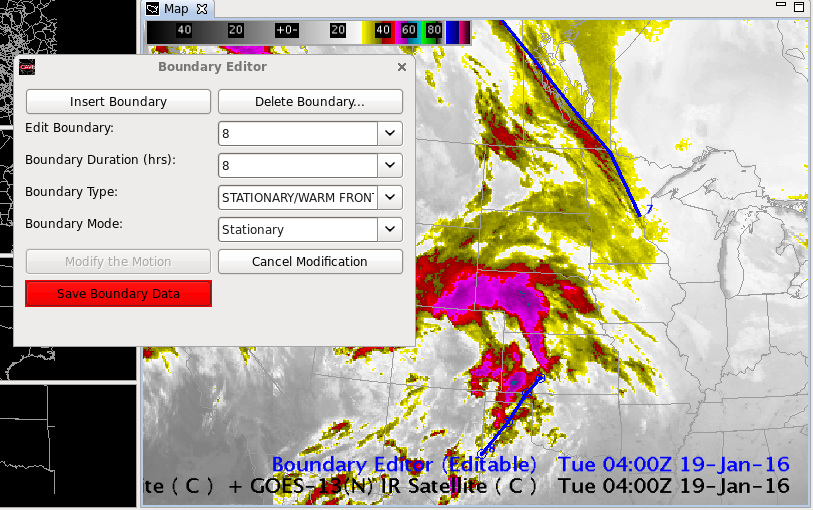This screenshot has height=510, width=813.
Task: Click boundary 7 label on map
Action: (649, 209)
